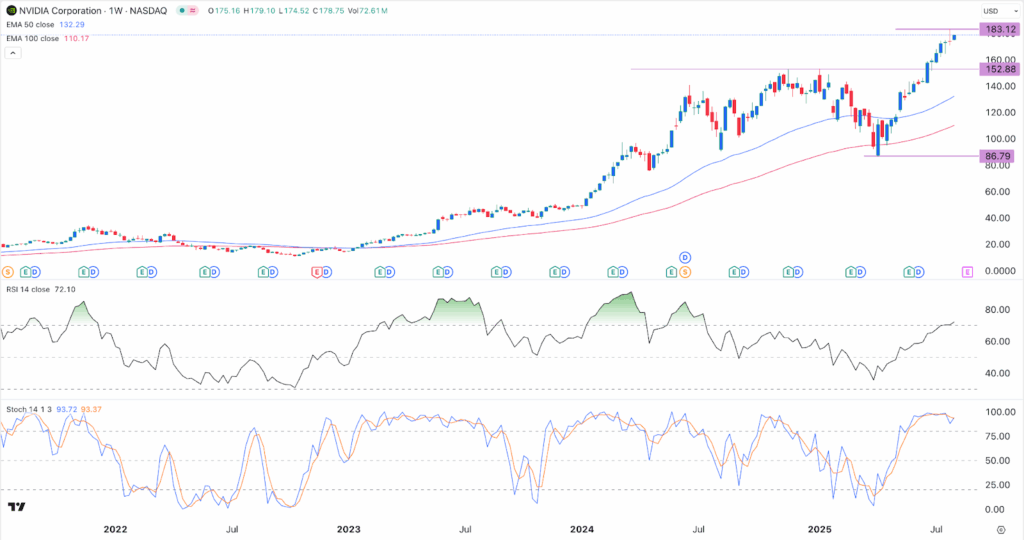Click the 152.88 price line label
1024x540 pixels.
point(1000,69)
